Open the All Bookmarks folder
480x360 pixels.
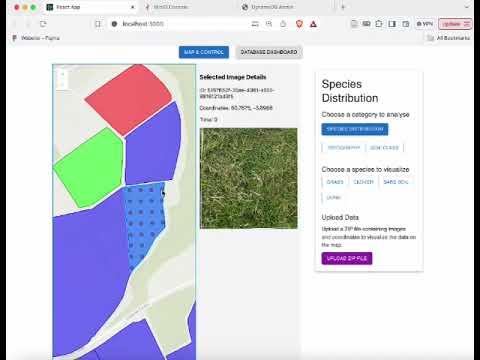449,38
